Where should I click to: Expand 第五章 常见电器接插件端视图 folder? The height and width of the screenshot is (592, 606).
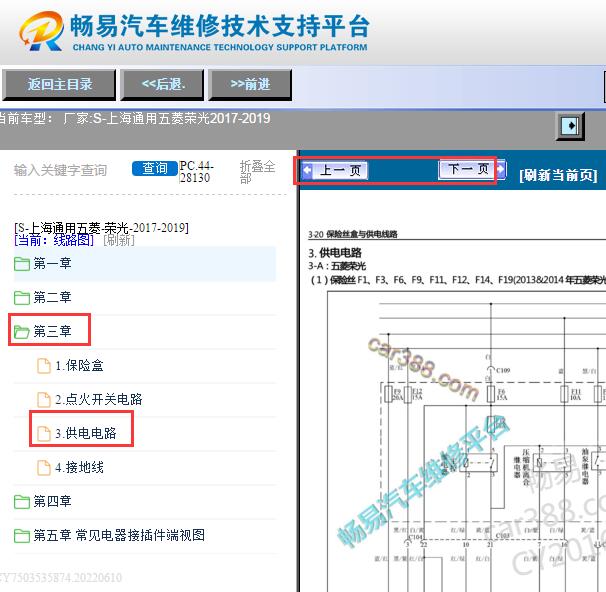coord(119,535)
